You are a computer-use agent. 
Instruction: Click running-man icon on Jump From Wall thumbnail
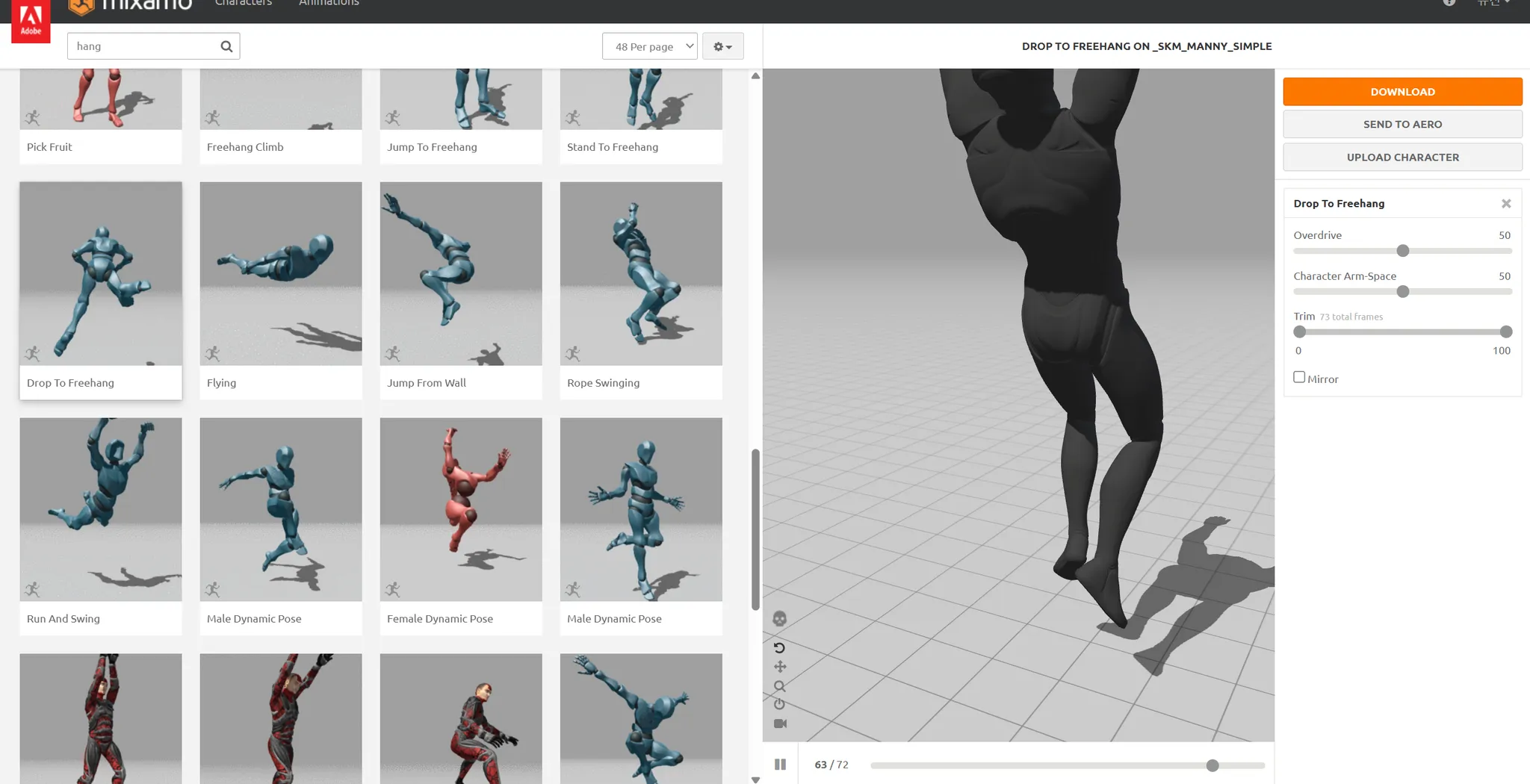pos(392,353)
